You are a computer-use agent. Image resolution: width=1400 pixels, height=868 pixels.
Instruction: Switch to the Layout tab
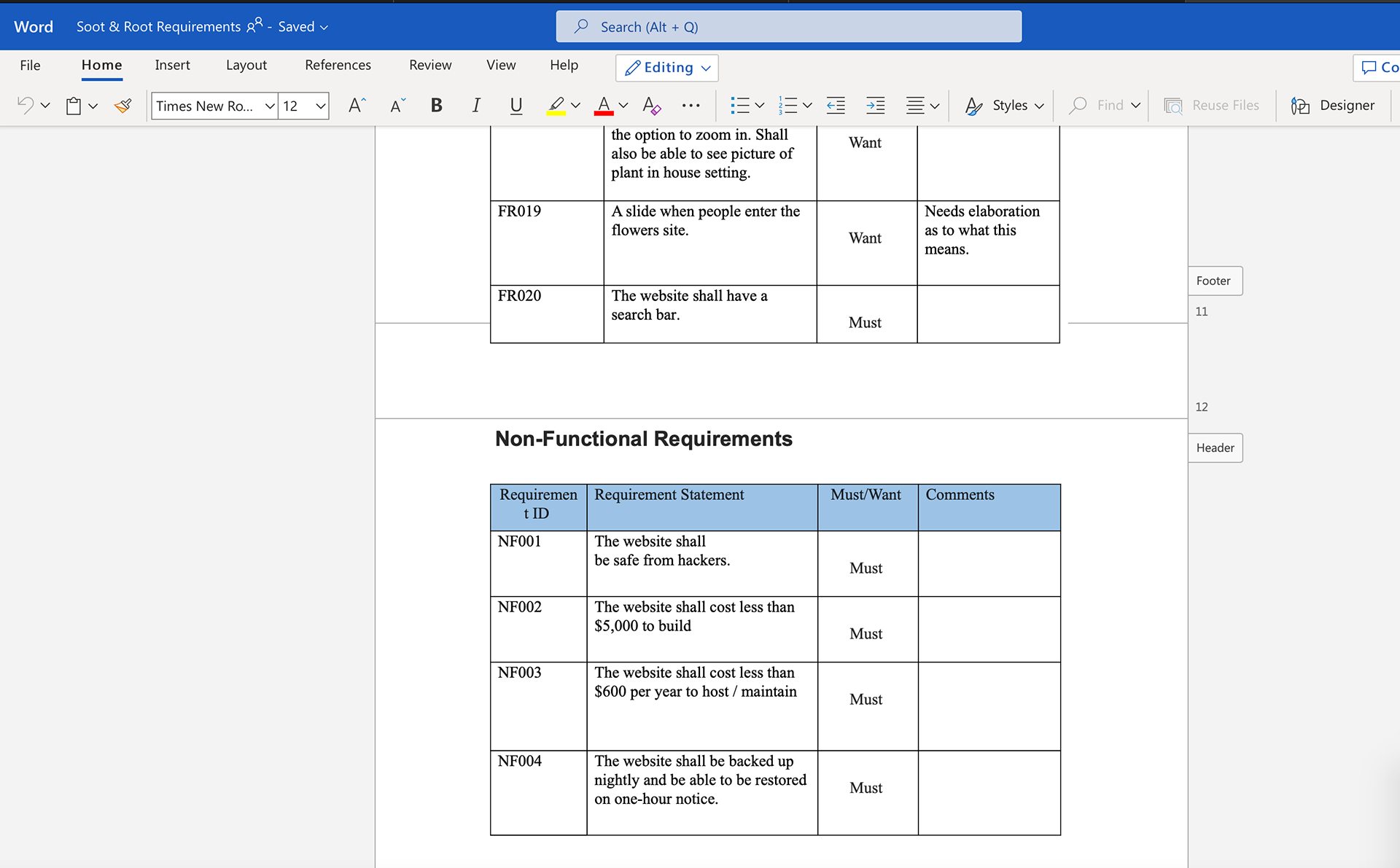click(x=246, y=65)
